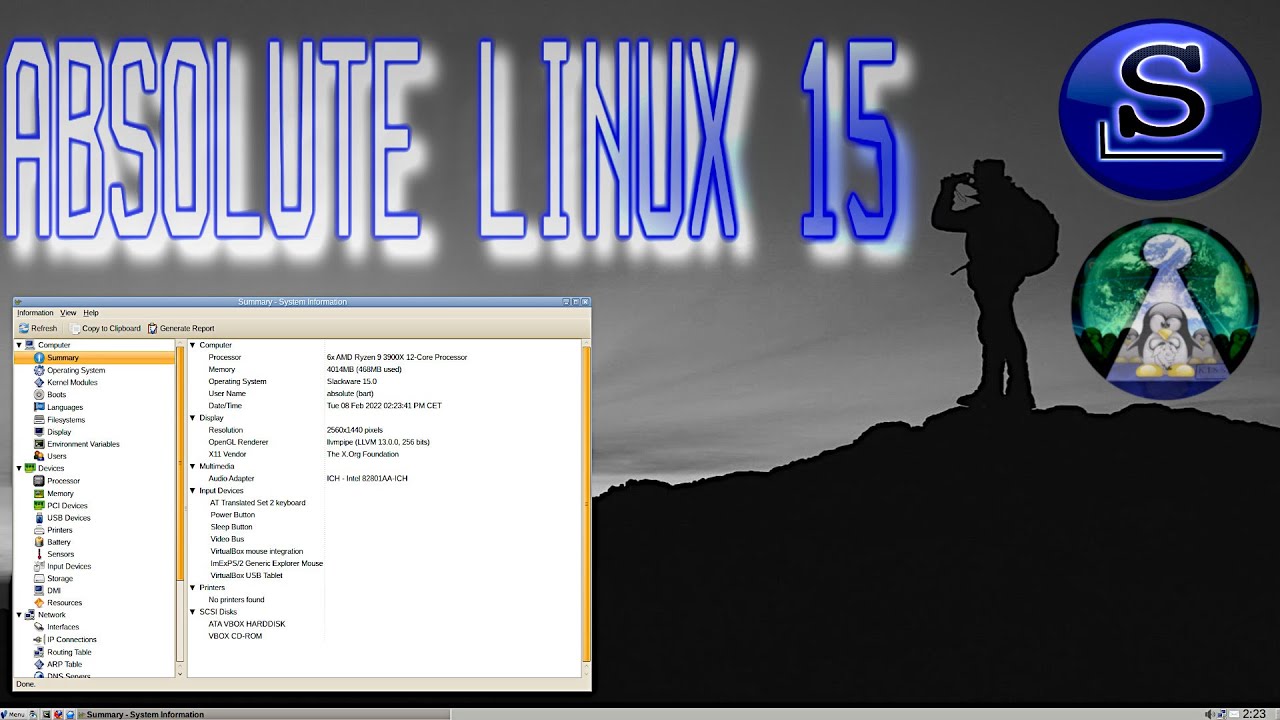
Task: Open the Sensors thermometer icon
Action: (39, 554)
